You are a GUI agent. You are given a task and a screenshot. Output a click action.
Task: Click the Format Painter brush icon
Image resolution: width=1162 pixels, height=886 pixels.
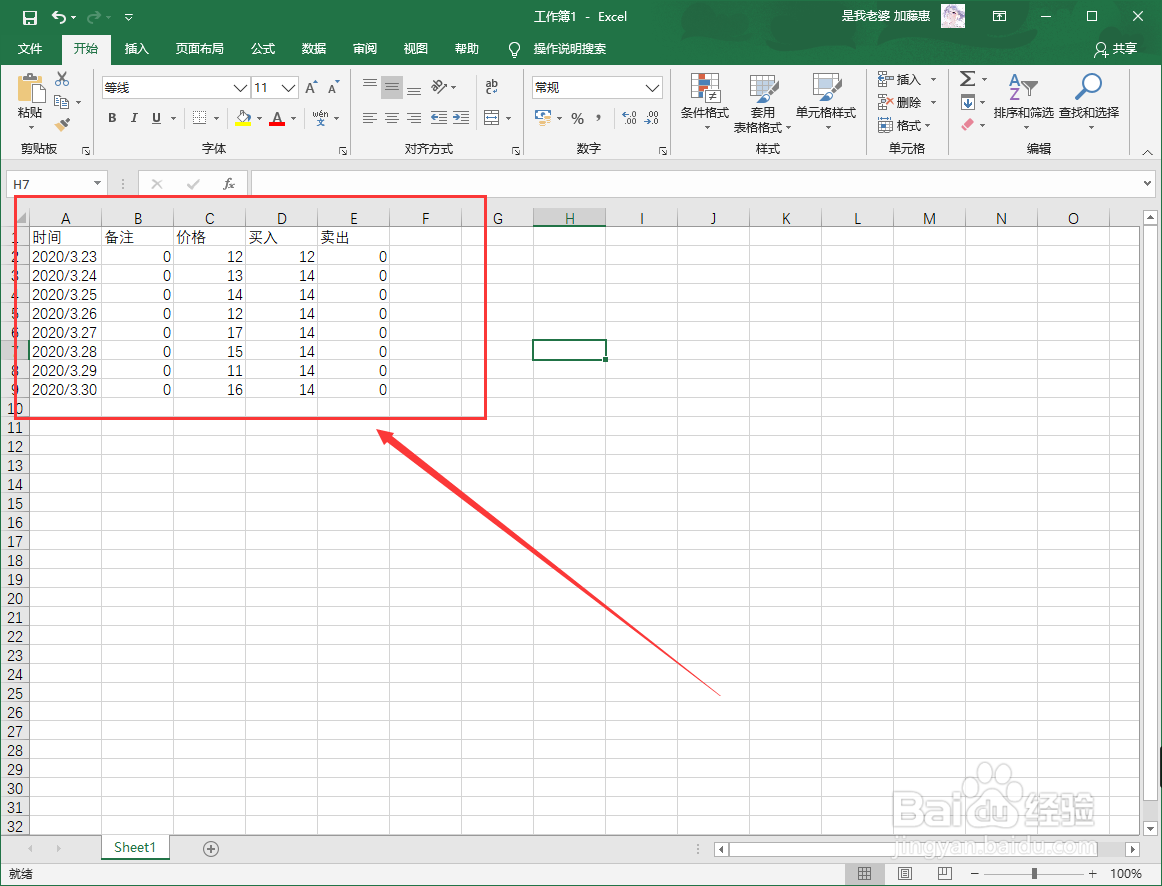62,125
